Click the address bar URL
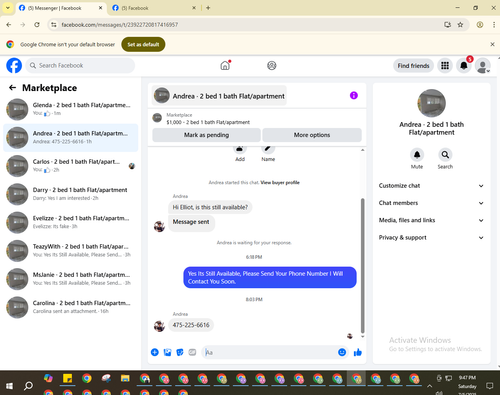The height and width of the screenshot is (395, 500). 120,25
